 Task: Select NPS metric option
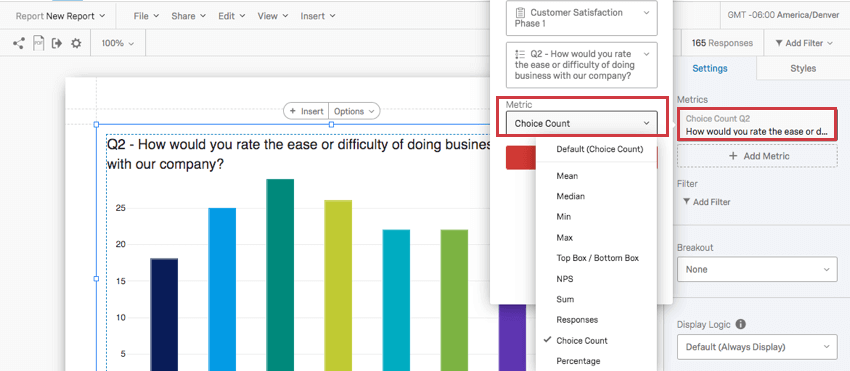click(564, 279)
